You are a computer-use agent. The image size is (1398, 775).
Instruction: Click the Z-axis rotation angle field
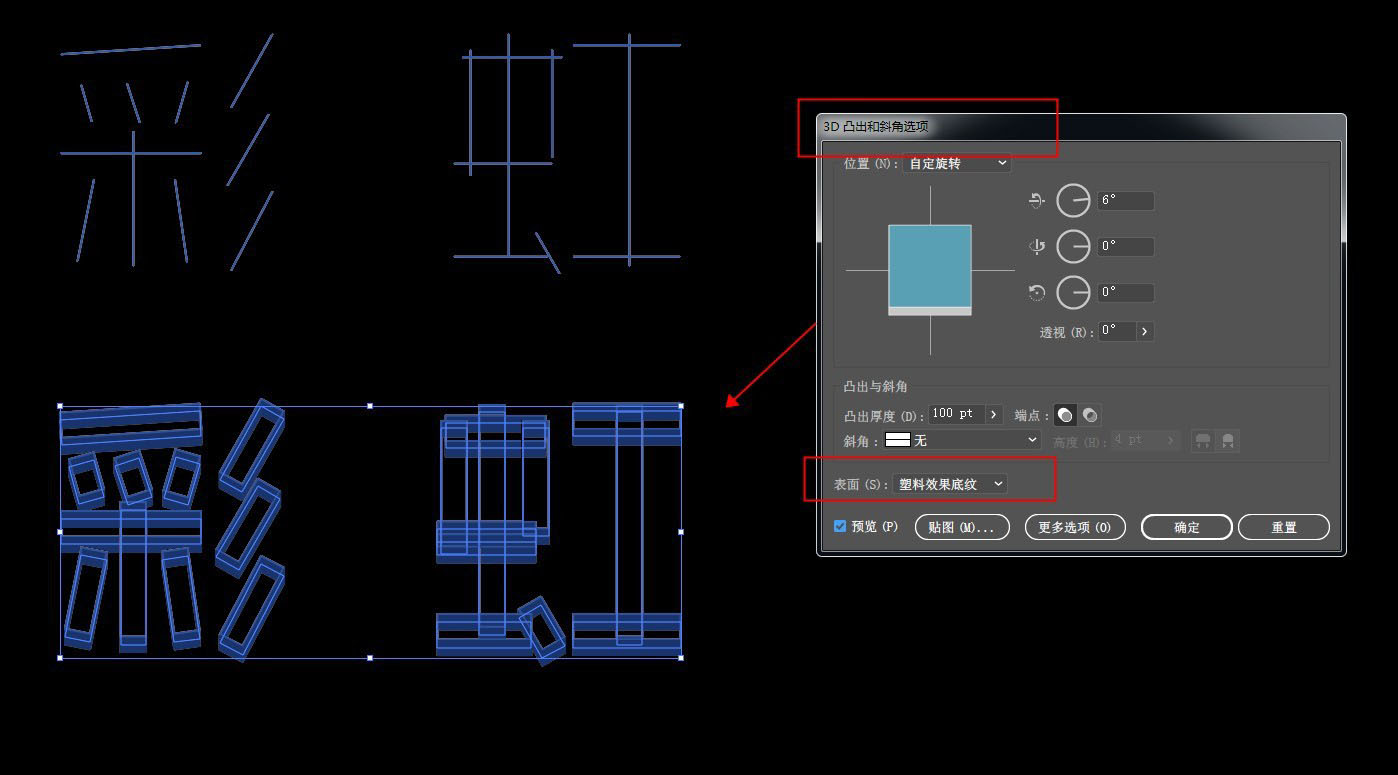[x=1126, y=292]
